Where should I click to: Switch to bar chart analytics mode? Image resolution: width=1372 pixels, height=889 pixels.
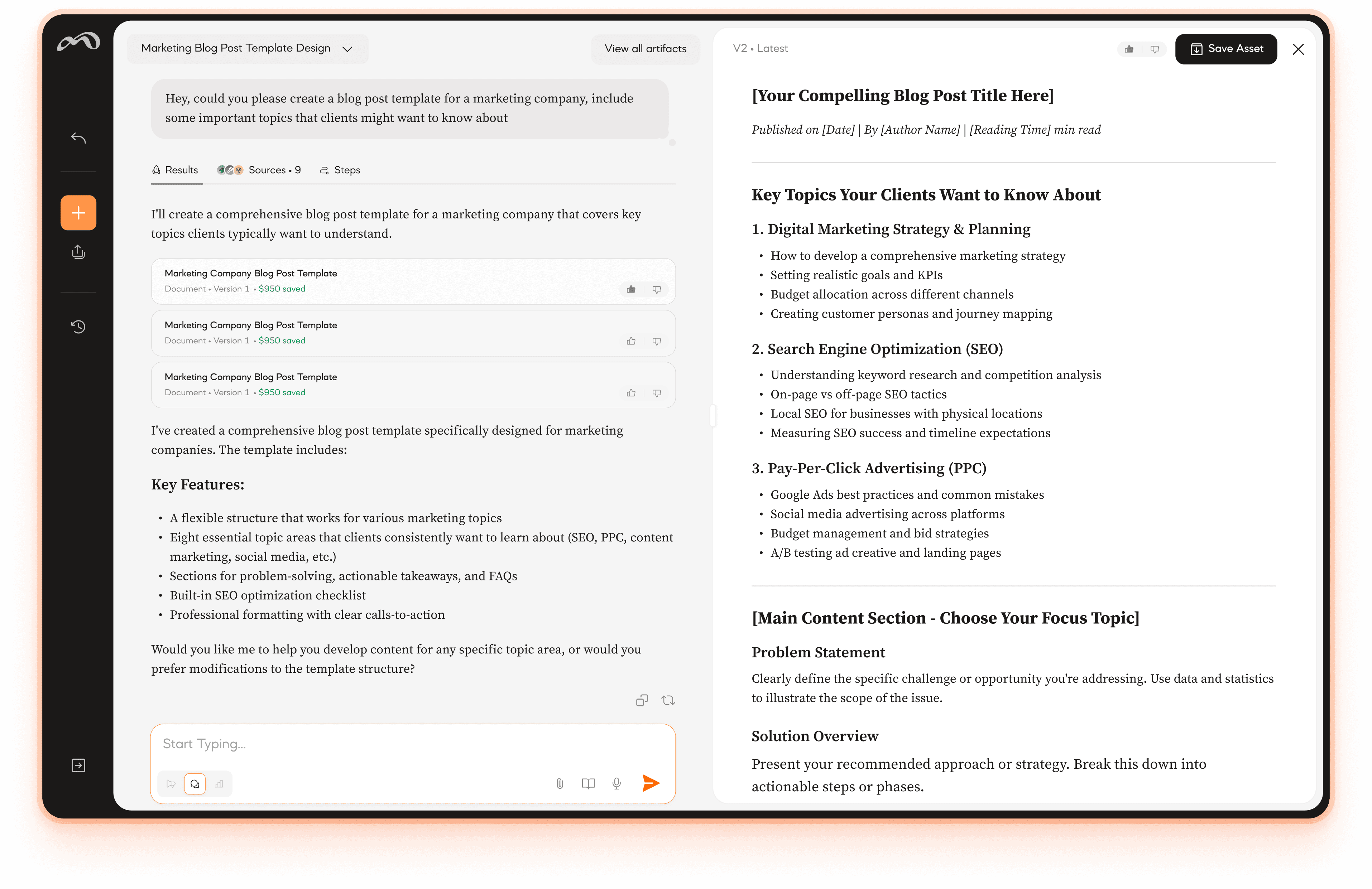[219, 784]
